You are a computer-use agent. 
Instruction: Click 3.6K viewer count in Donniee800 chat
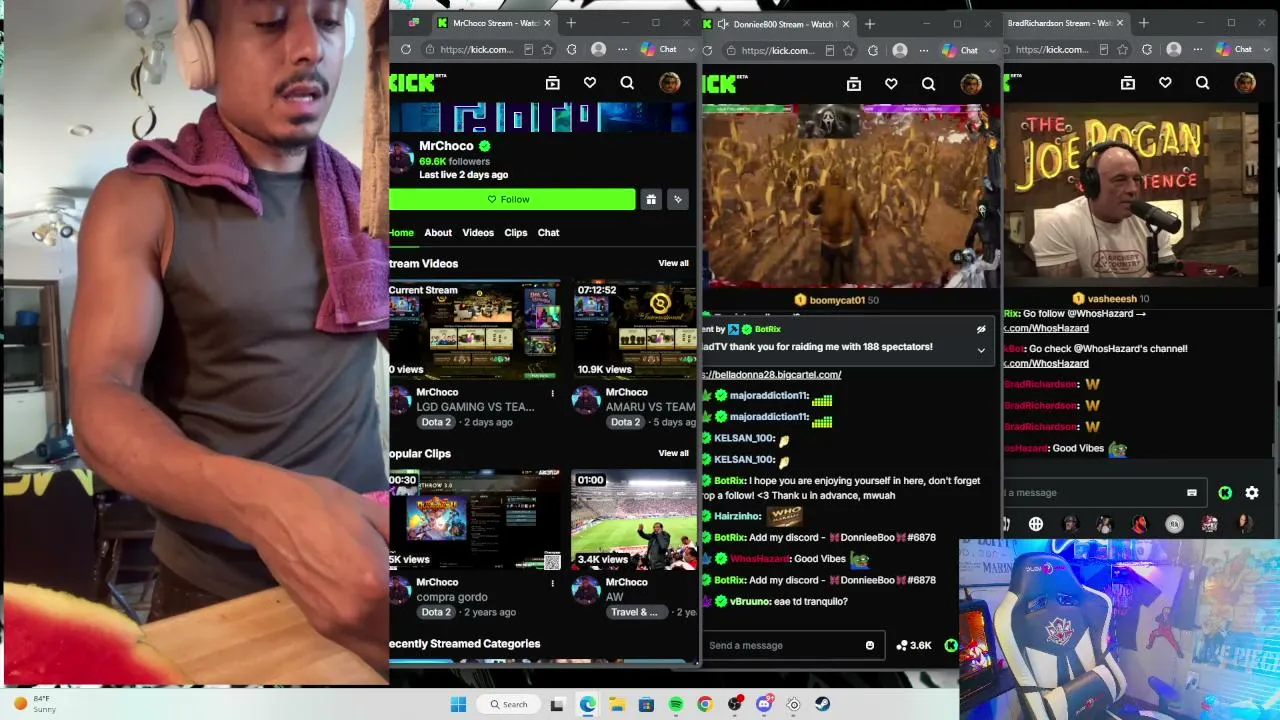914,645
